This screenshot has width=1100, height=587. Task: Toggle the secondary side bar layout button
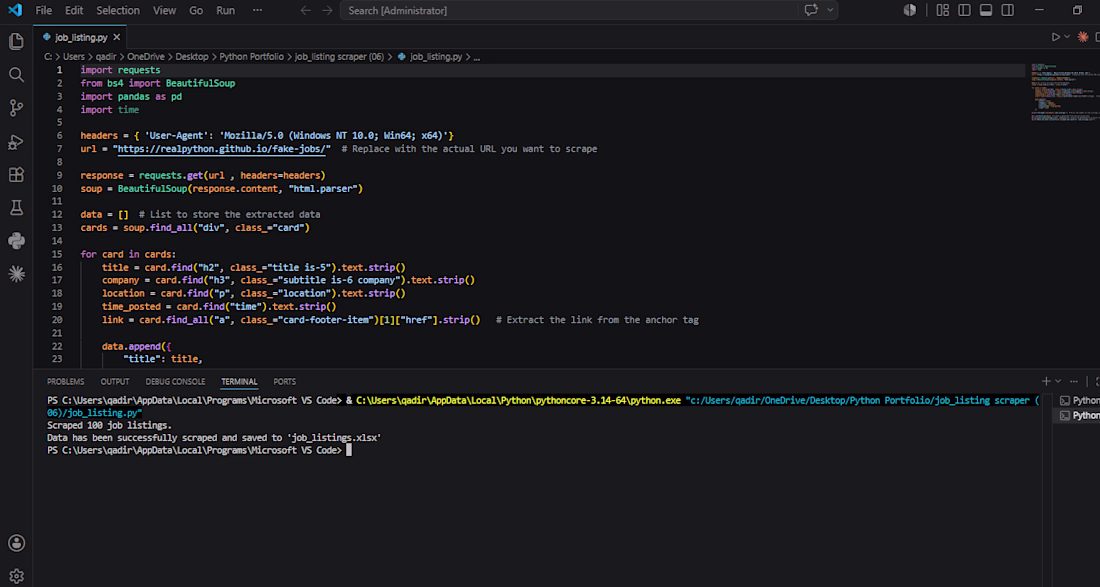(1007, 11)
